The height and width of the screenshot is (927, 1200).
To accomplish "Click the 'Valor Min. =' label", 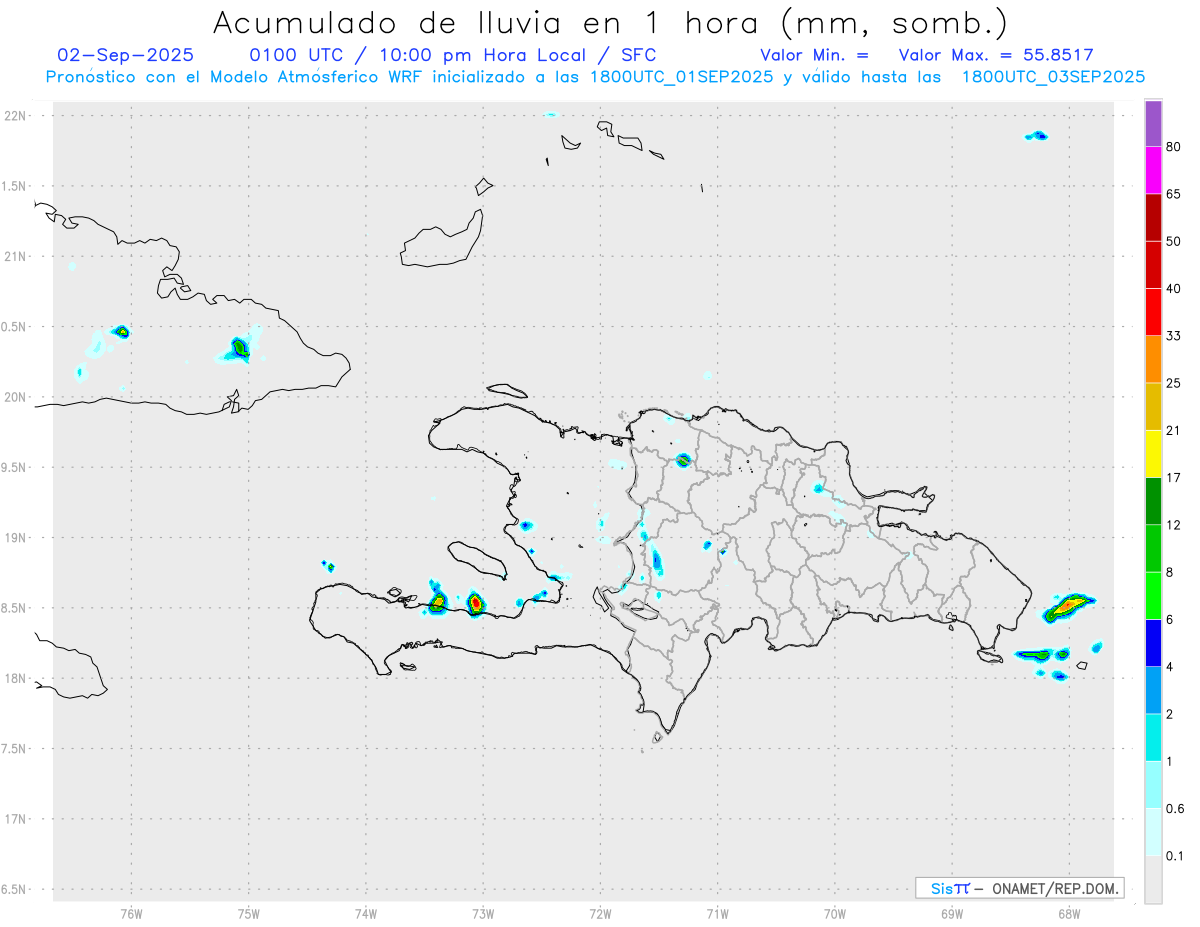I will (x=814, y=56).
